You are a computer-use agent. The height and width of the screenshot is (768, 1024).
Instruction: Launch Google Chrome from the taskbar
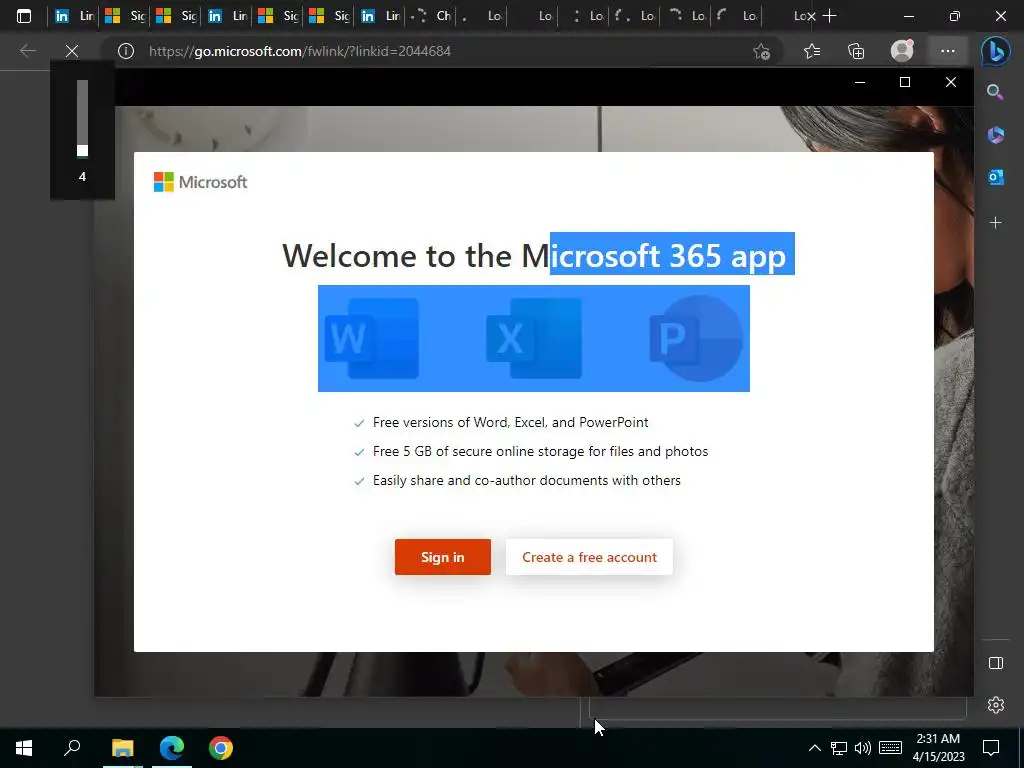[x=221, y=748]
